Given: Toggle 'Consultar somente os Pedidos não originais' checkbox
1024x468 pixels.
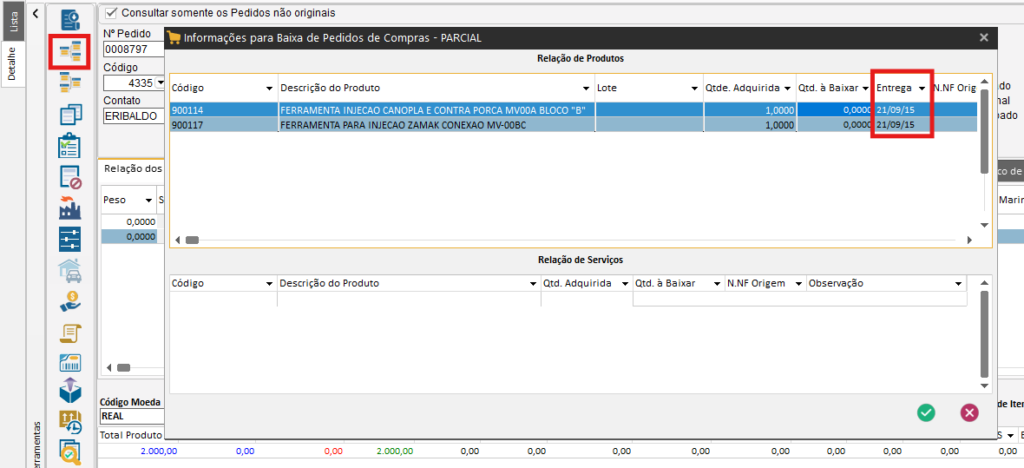Looking at the screenshot, I should click(111, 12).
